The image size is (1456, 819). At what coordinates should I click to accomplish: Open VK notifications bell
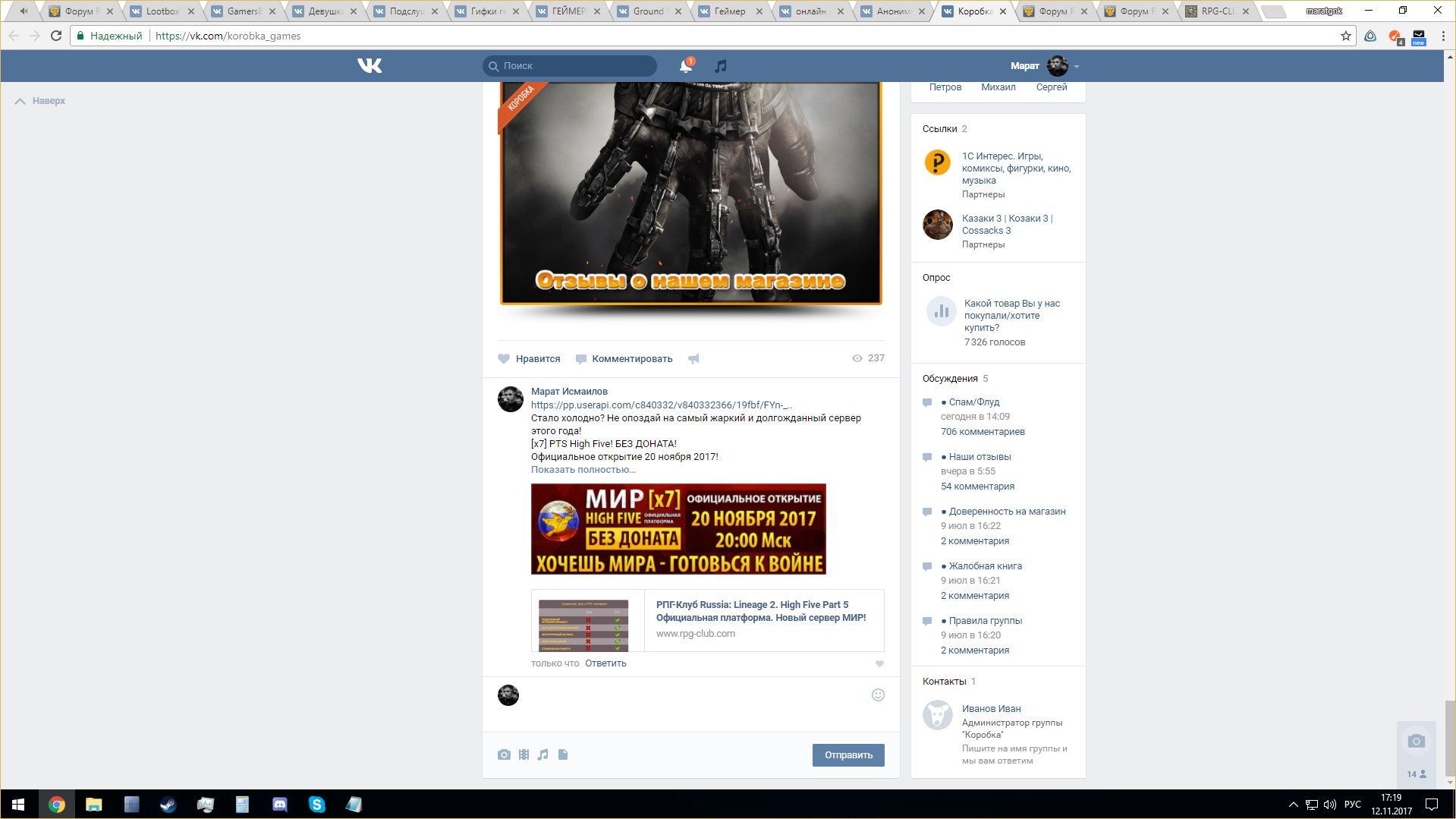pyautogui.click(x=685, y=66)
